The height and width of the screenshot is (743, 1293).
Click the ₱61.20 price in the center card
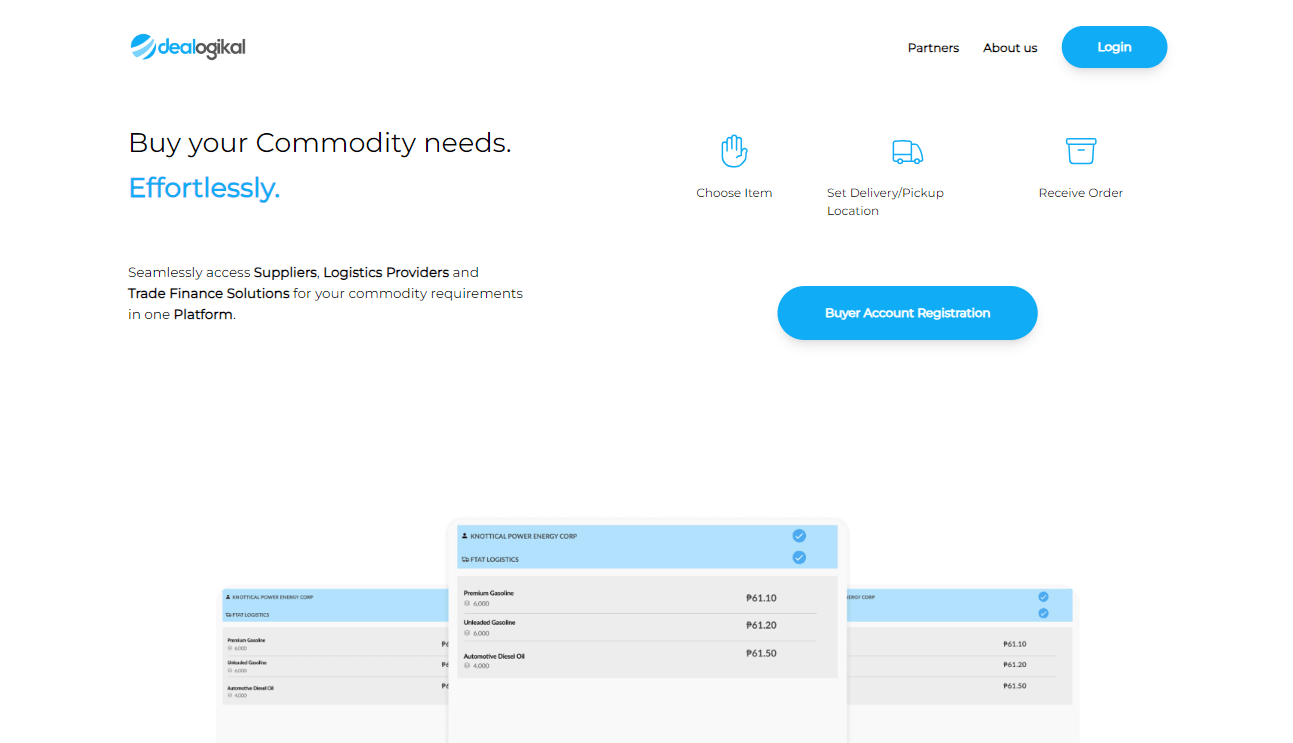pos(761,625)
